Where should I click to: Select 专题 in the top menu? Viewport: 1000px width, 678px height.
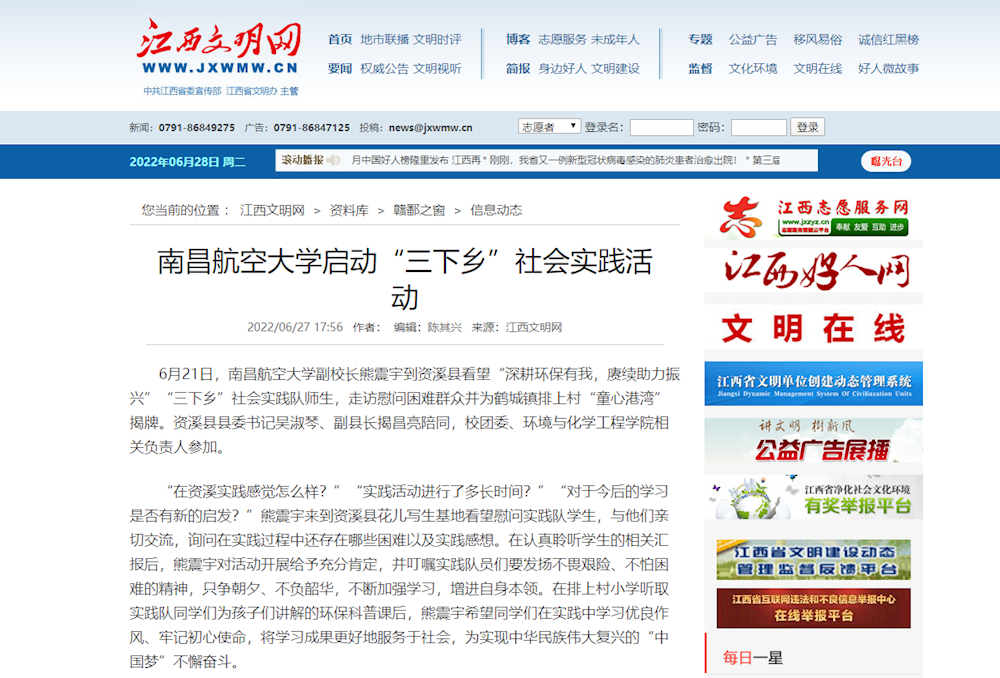tap(700, 40)
